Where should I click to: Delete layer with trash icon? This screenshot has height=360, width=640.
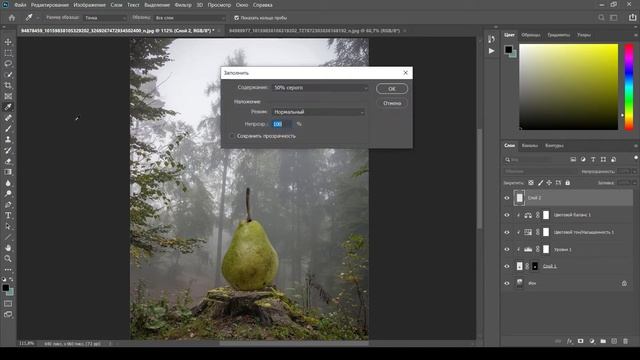pos(625,341)
